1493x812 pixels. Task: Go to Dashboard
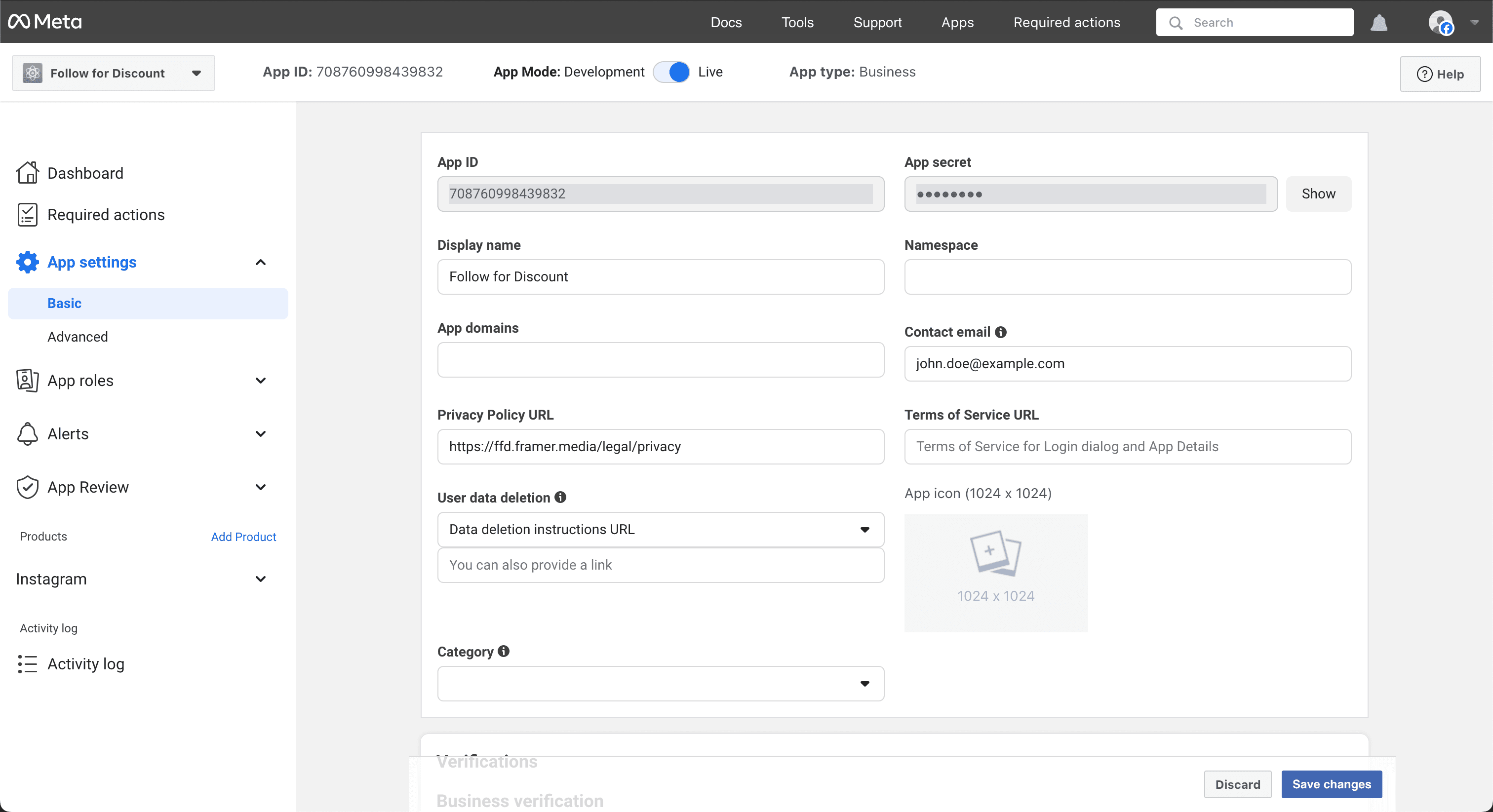click(x=85, y=173)
